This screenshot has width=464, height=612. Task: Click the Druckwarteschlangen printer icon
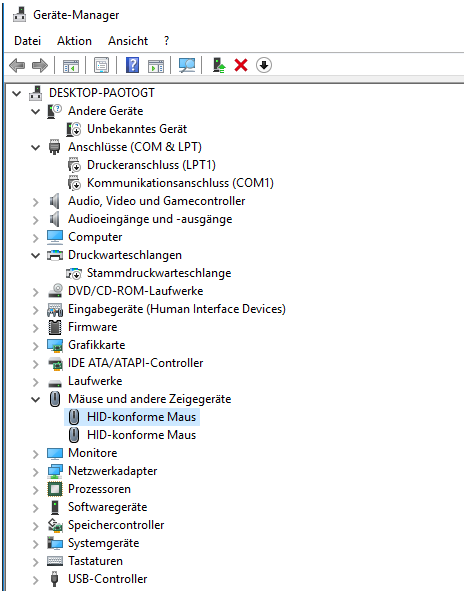(x=55, y=255)
